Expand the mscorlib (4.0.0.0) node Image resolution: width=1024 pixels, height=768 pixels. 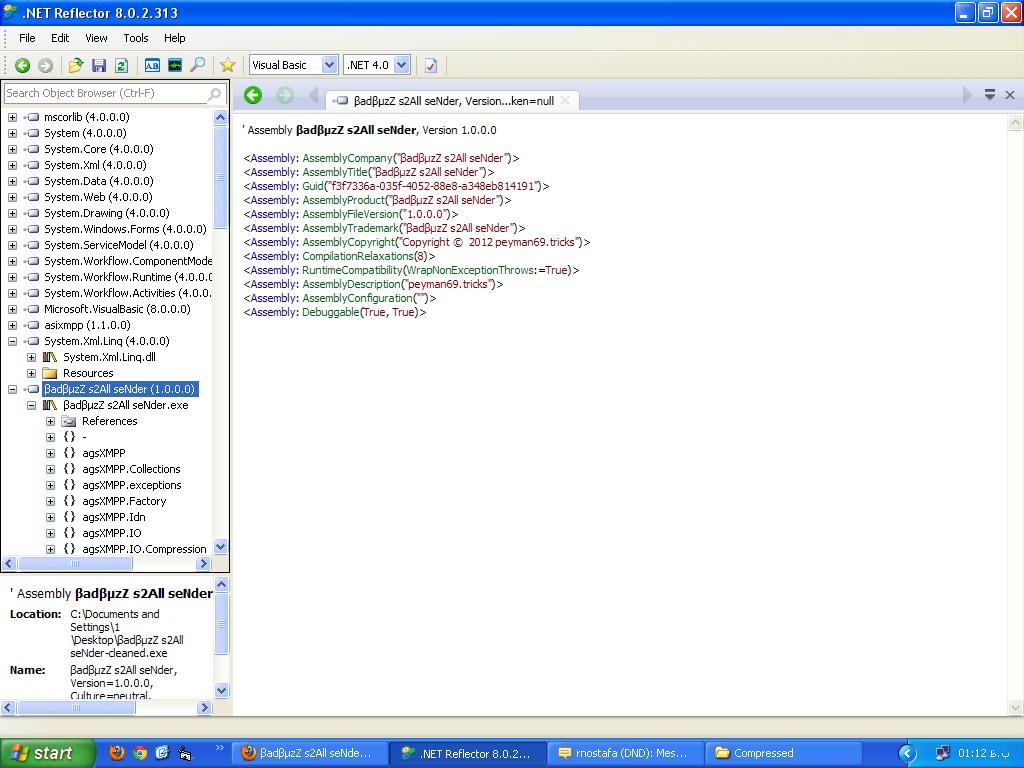pos(12,118)
